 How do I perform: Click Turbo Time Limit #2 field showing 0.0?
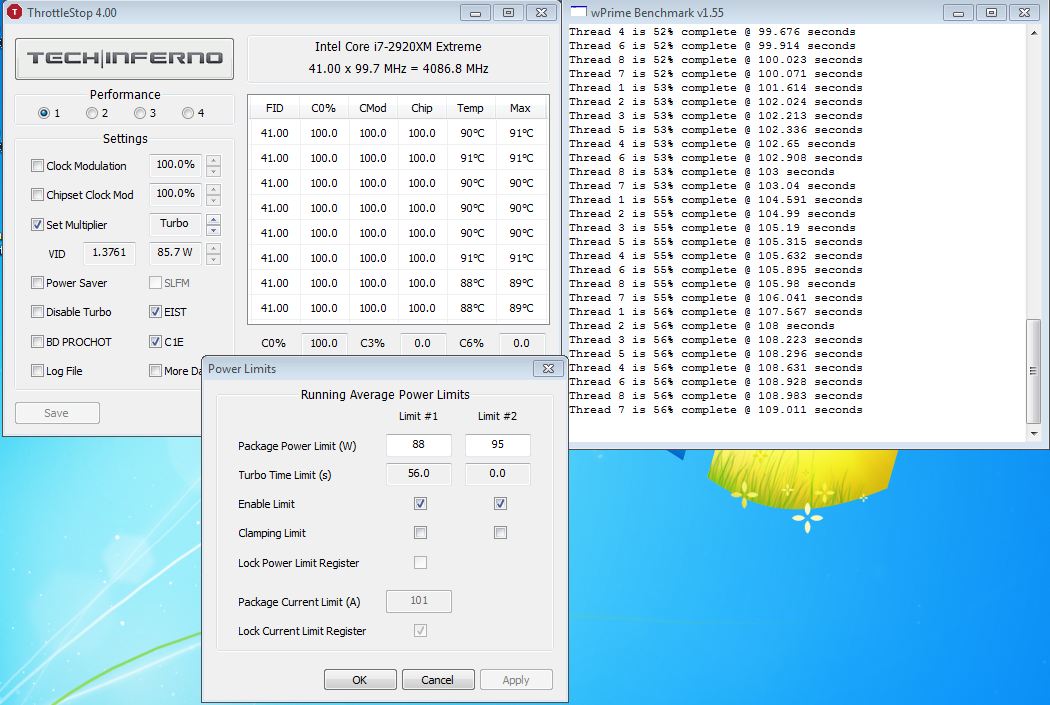[x=498, y=474]
